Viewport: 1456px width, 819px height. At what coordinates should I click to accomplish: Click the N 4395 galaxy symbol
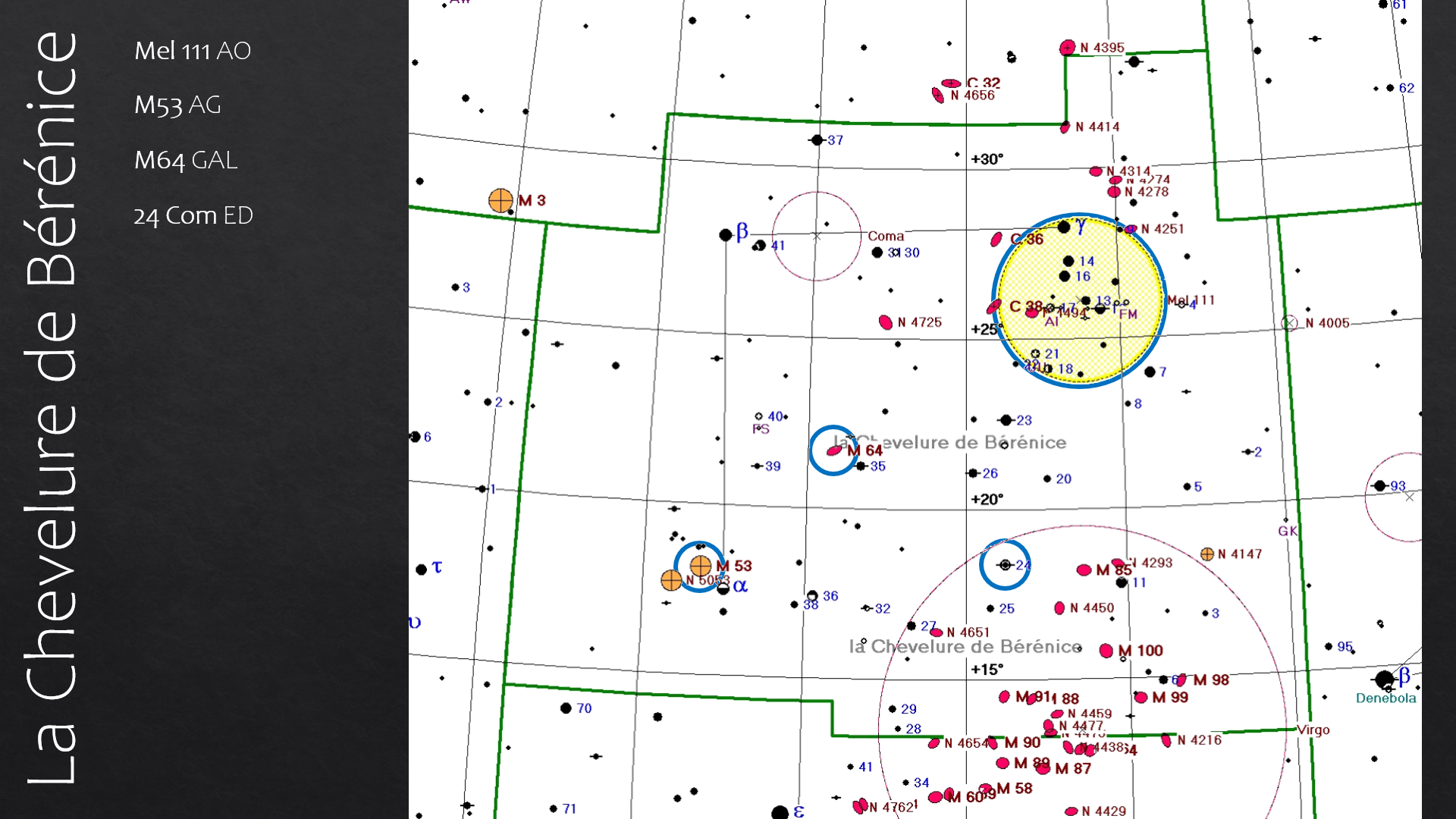1068,48
